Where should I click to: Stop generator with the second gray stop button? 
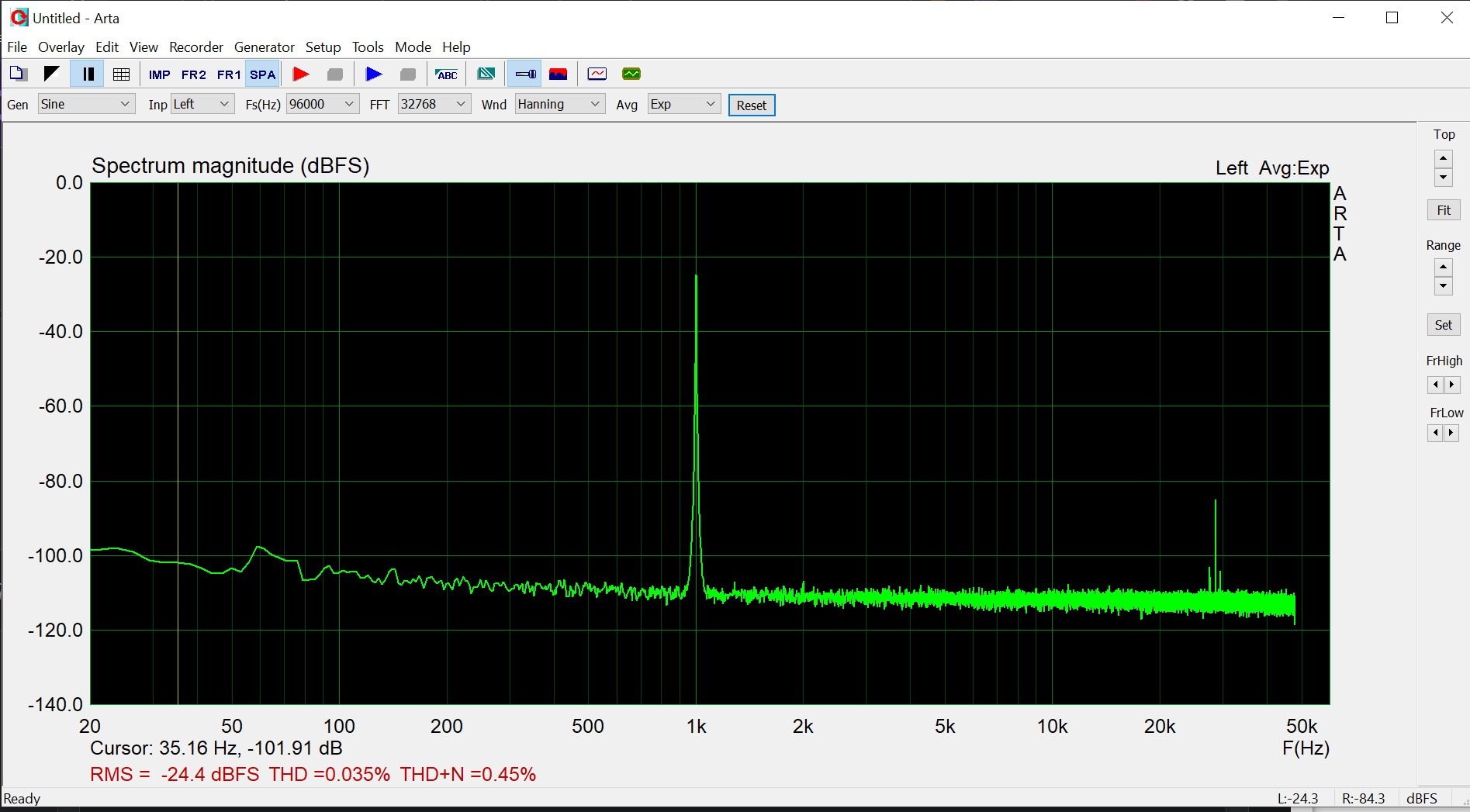(408, 74)
